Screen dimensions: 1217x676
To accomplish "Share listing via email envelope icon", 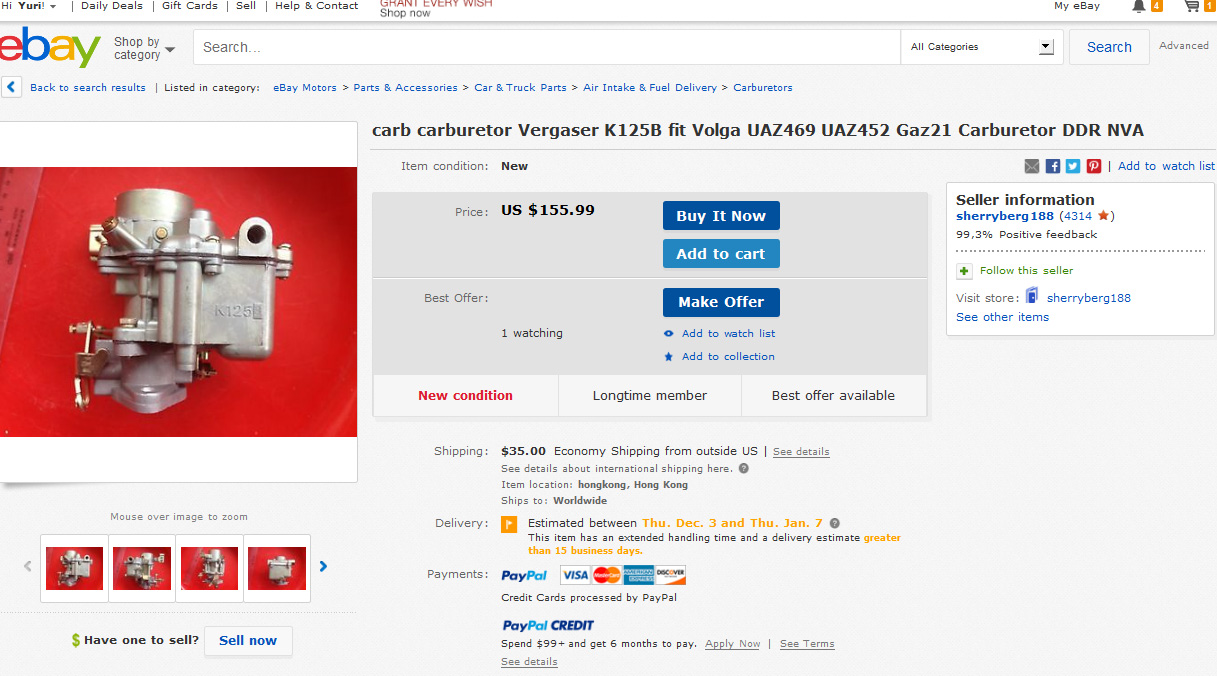I will (1032, 166).
